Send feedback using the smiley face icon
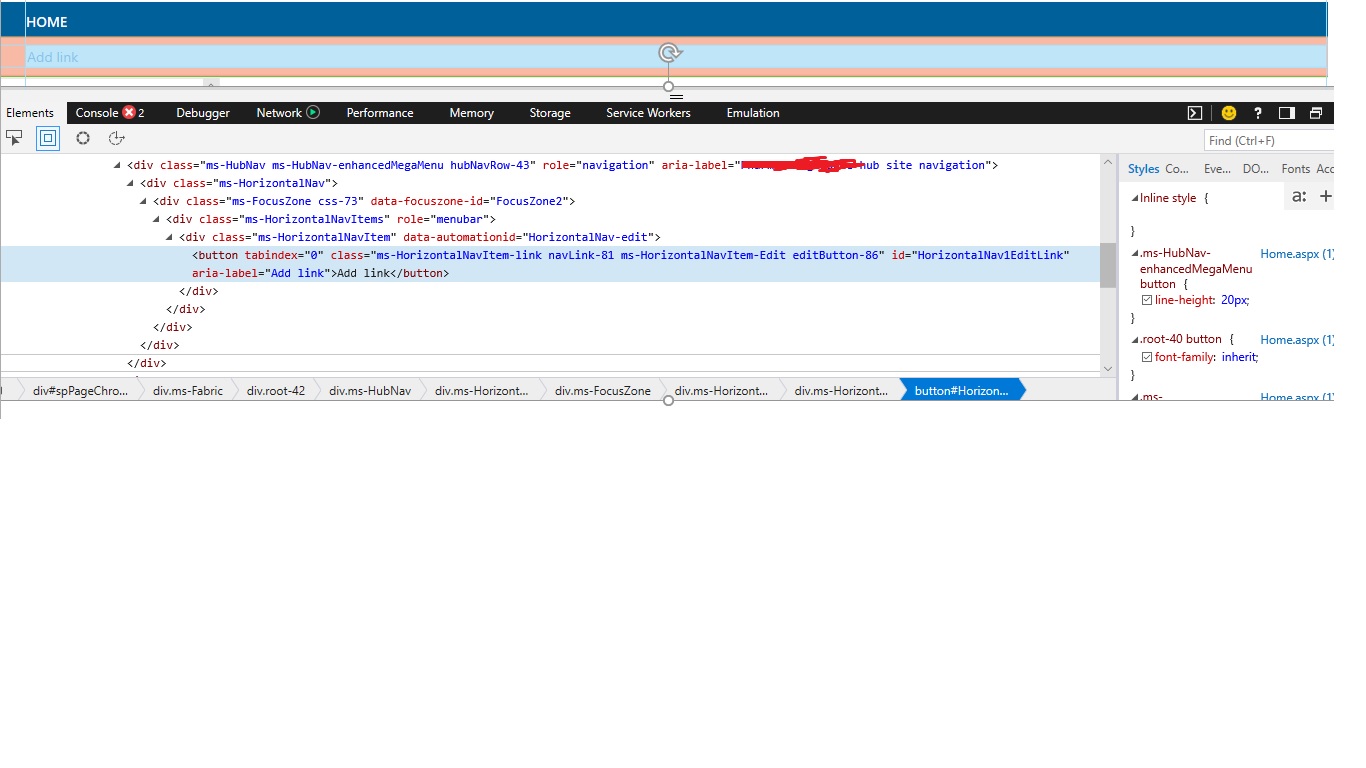 pyautogui.click(x=1229, y=113)
